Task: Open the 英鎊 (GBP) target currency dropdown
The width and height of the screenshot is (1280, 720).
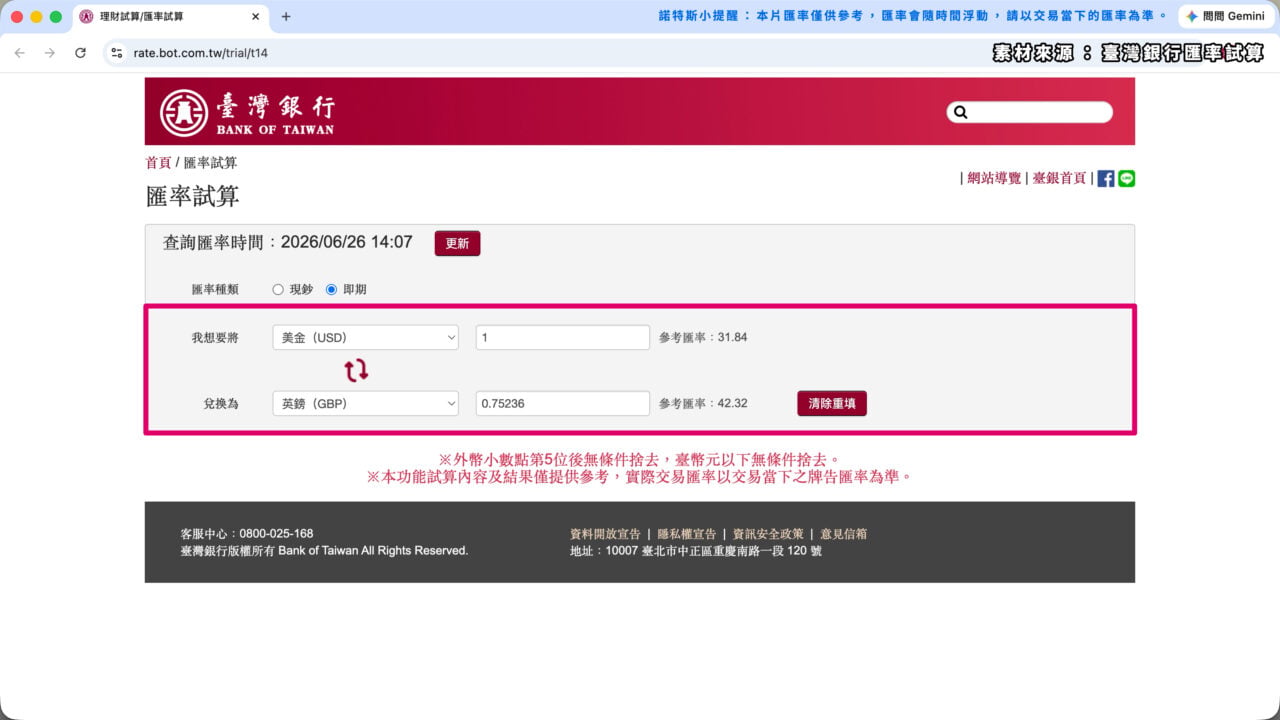Action: click(x=366, y=403)
